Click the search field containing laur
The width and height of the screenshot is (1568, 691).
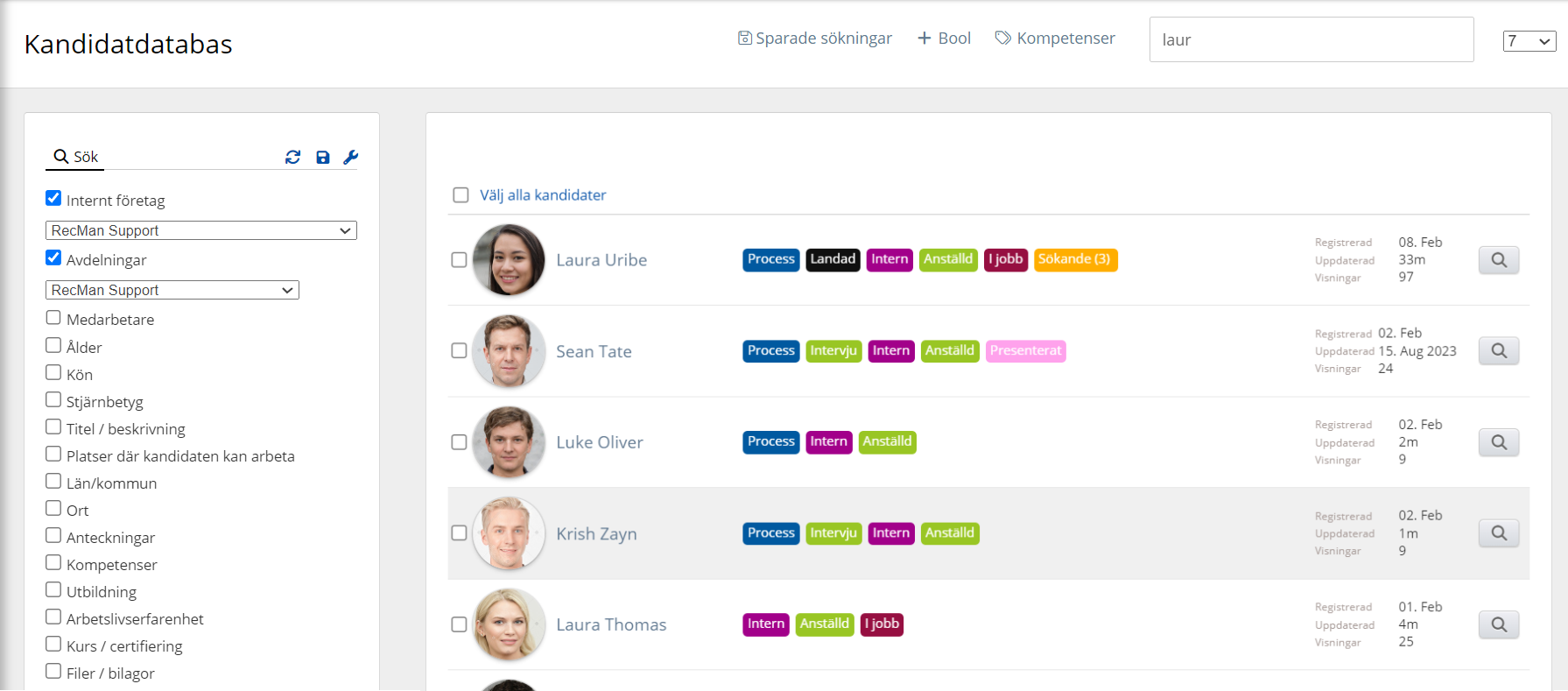tap(1311, 39)
